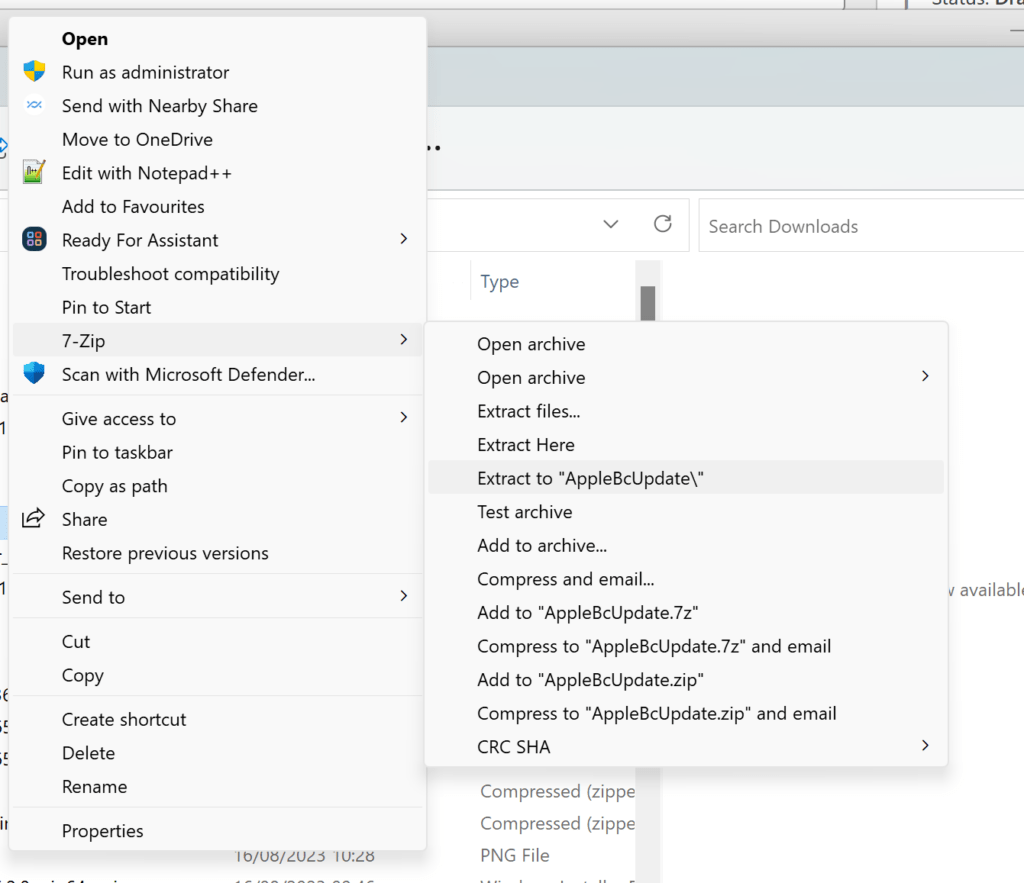1024x883 pixels.
Task: Choose Scan with Microsoft Defender
Action: pyautogui.click(x=217, y=375)
